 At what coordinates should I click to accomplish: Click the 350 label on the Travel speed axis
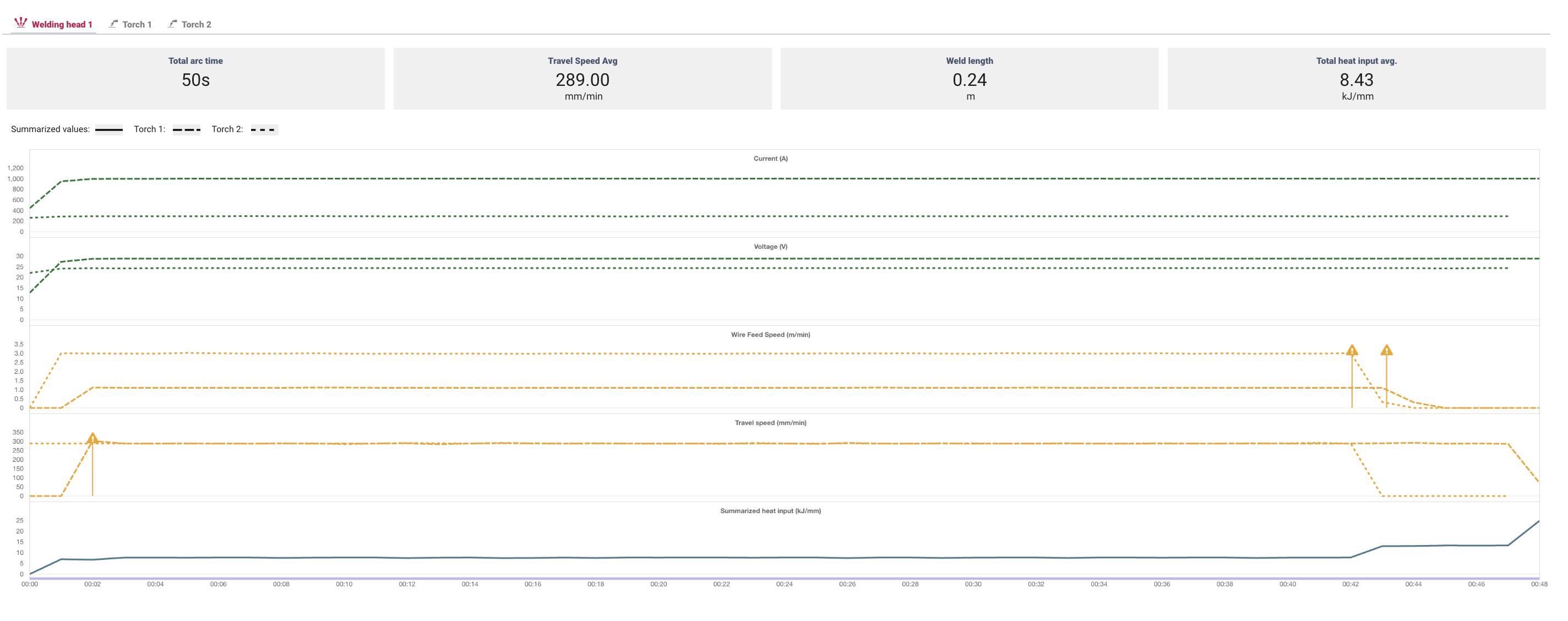[x=18, y=432]
